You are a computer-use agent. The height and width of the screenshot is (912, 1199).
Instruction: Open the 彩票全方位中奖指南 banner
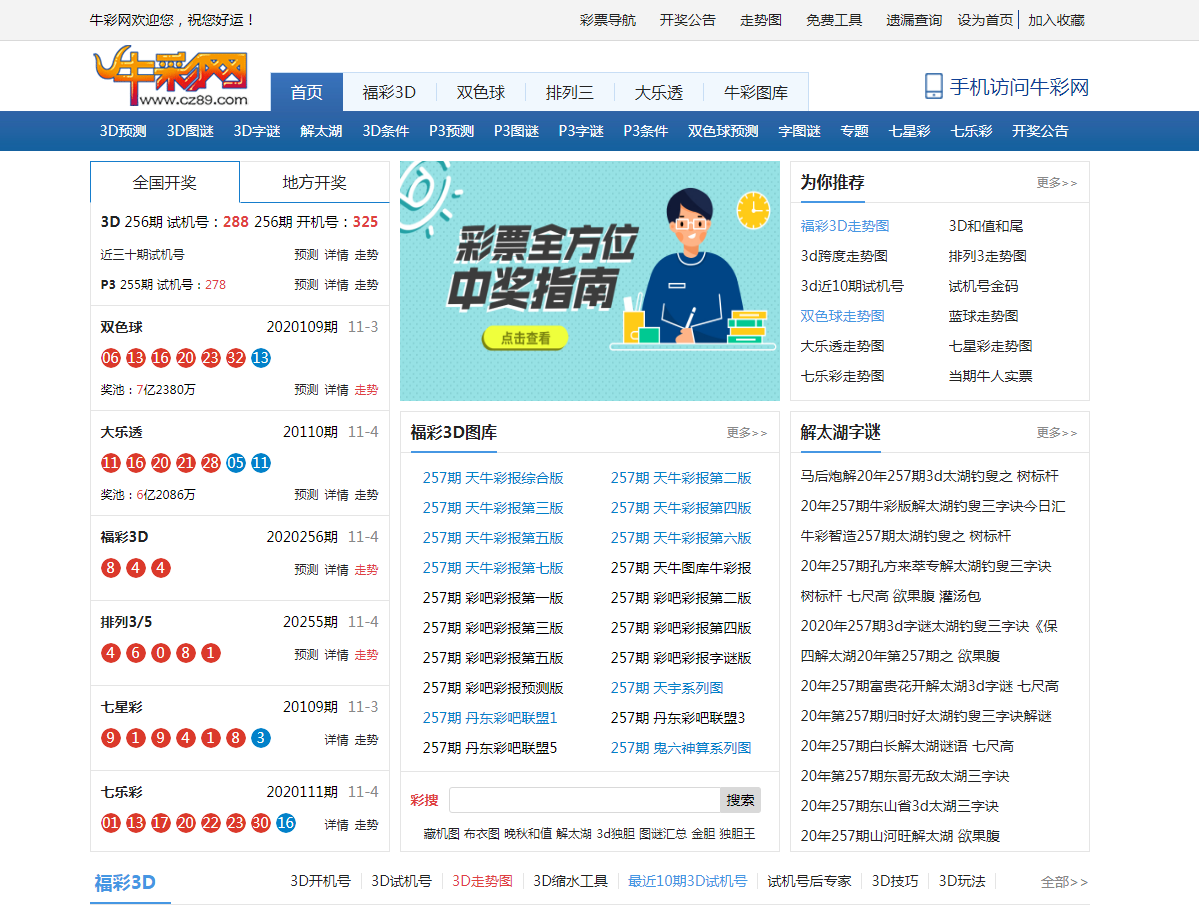pyautogui.click(x=589, y=280)
